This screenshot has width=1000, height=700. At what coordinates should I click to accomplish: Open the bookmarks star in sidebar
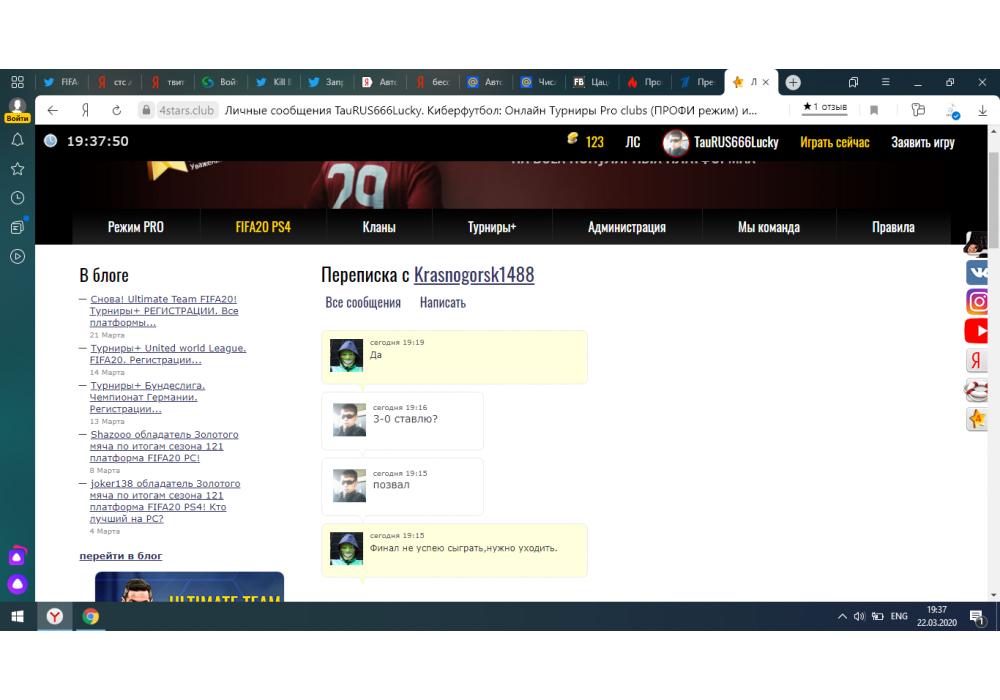17,168
